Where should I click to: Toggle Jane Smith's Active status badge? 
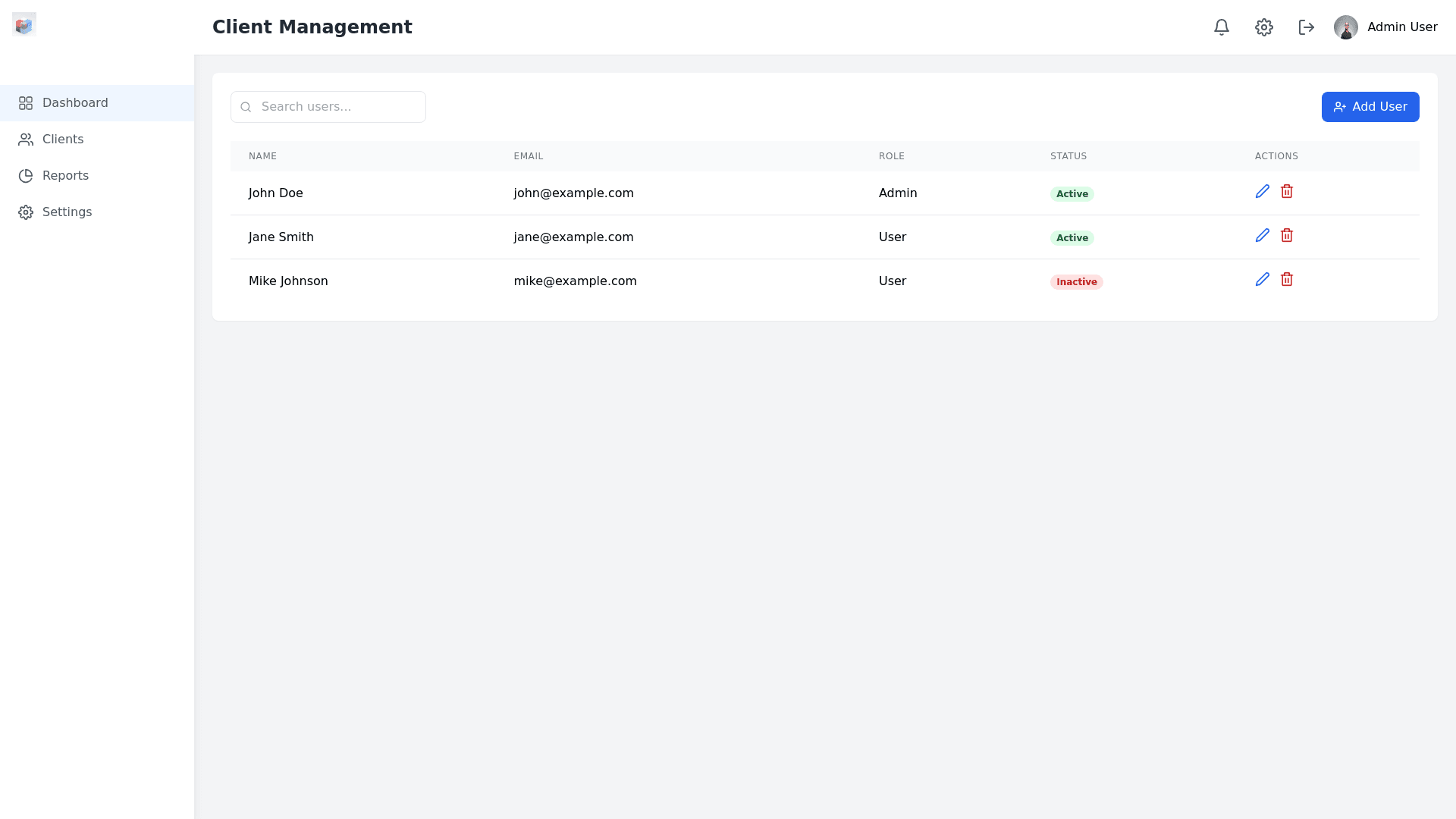coord(1072,237)
